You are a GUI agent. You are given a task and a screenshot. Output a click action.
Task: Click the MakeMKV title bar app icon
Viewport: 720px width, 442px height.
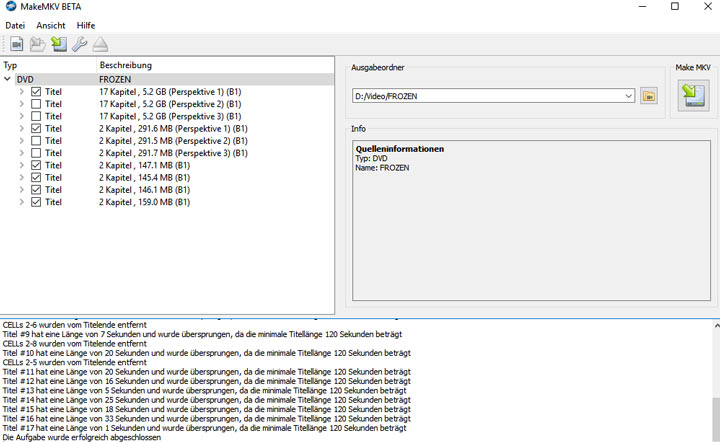11,6
